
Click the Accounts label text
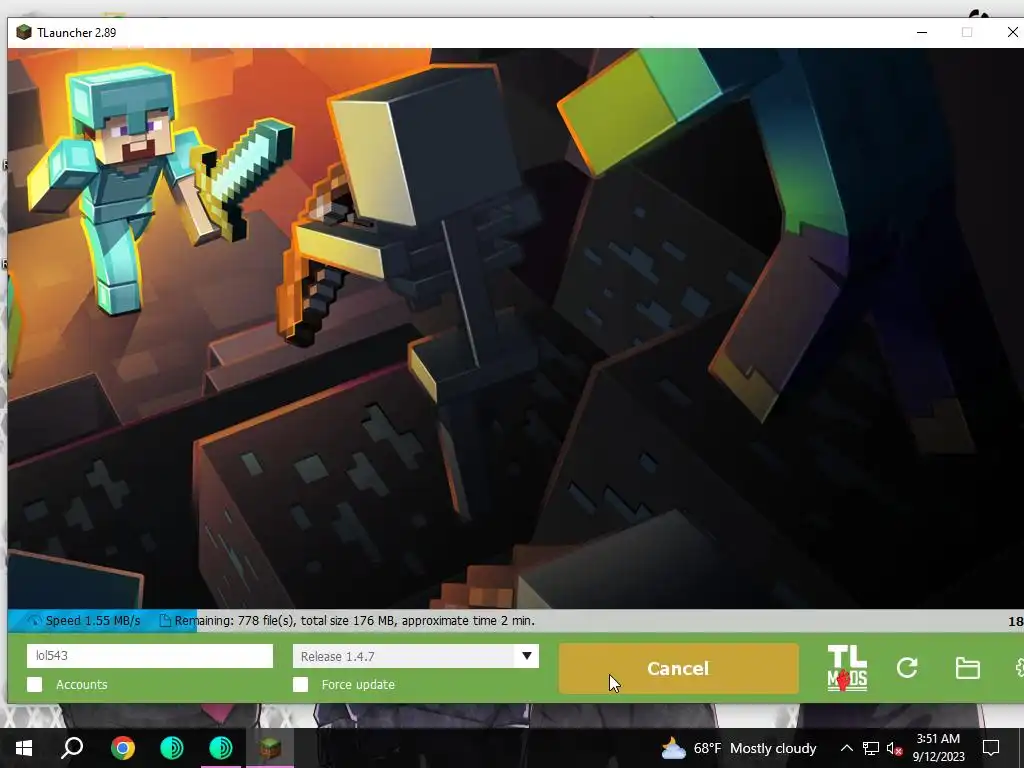(x=82, y=684)
